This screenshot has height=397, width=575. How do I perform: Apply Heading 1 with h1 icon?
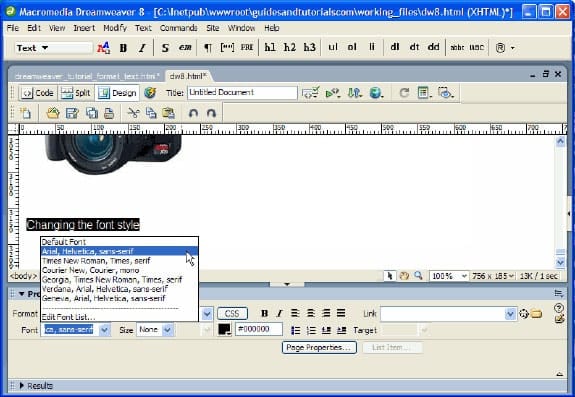270,47
